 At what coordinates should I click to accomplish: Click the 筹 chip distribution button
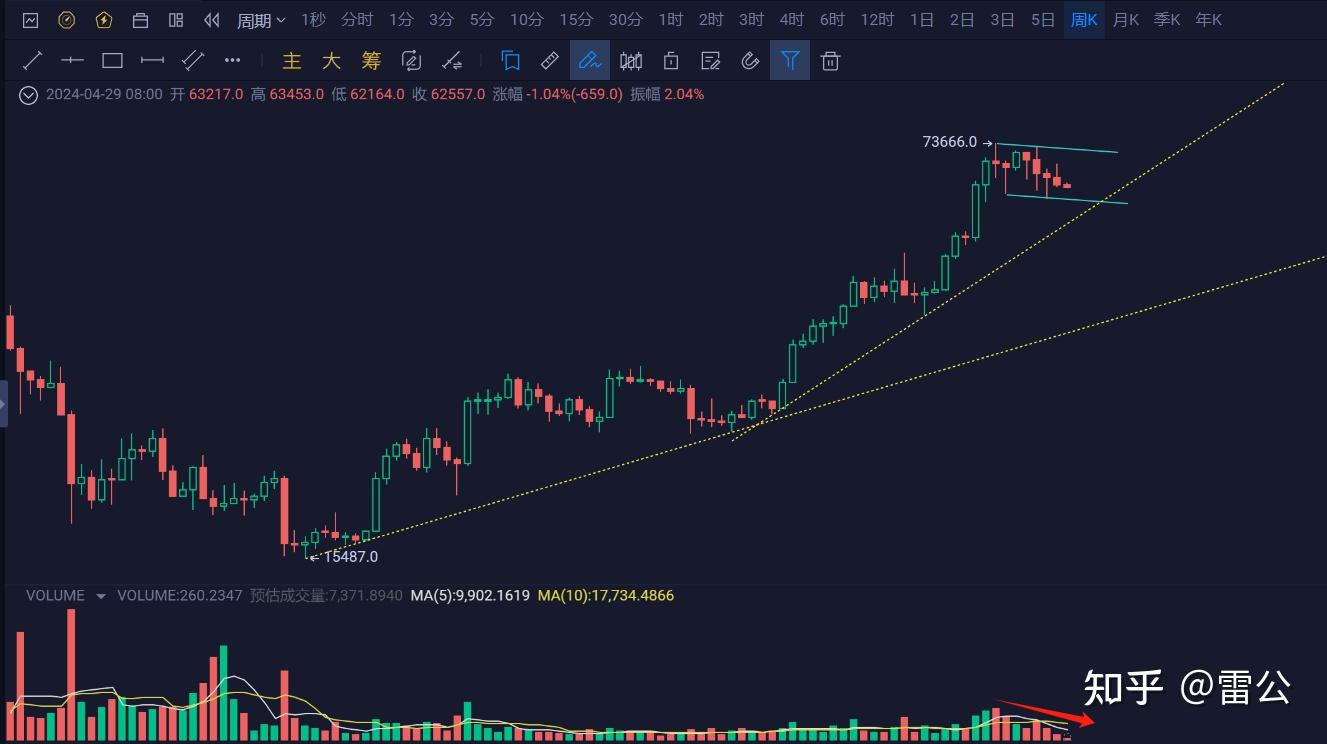click(x=371, y=61)
